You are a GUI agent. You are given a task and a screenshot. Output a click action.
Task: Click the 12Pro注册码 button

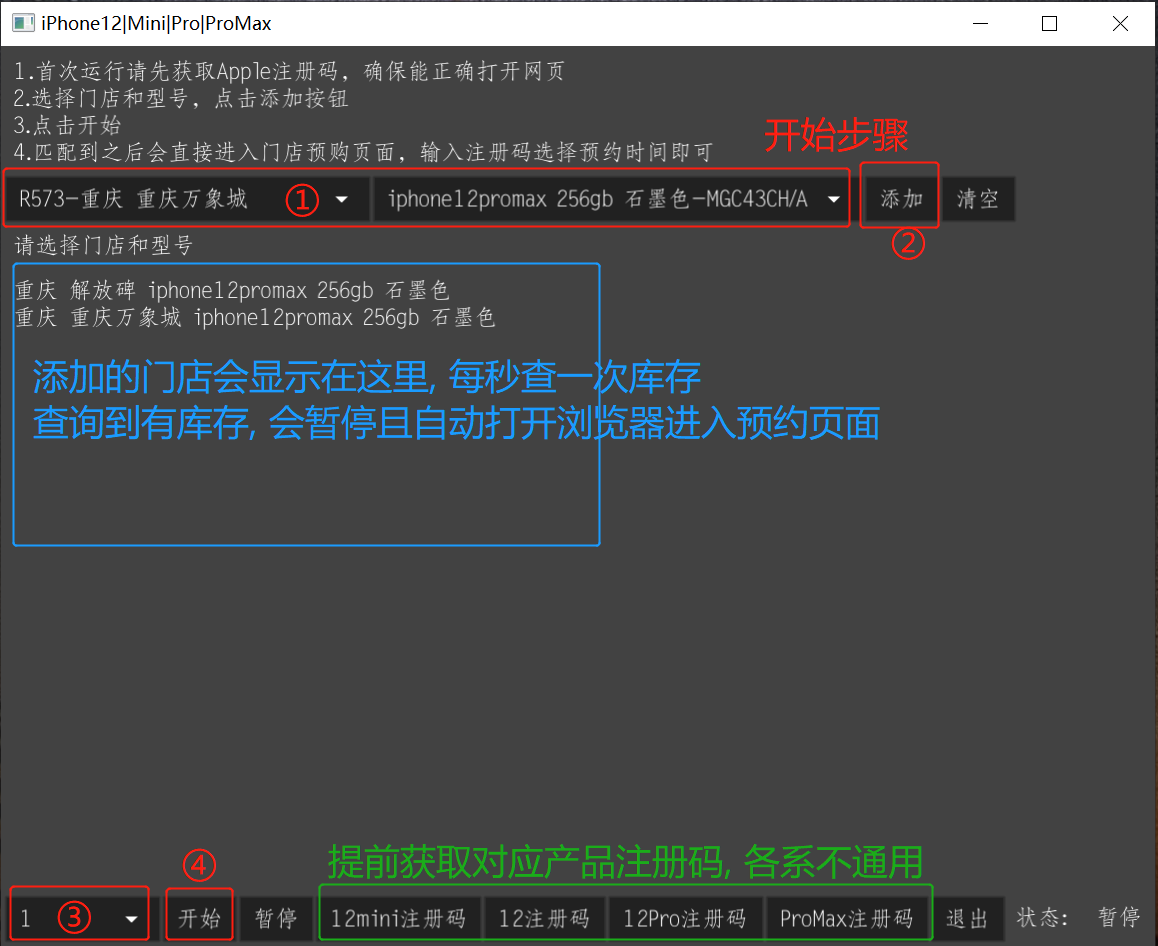coord(685,919)
